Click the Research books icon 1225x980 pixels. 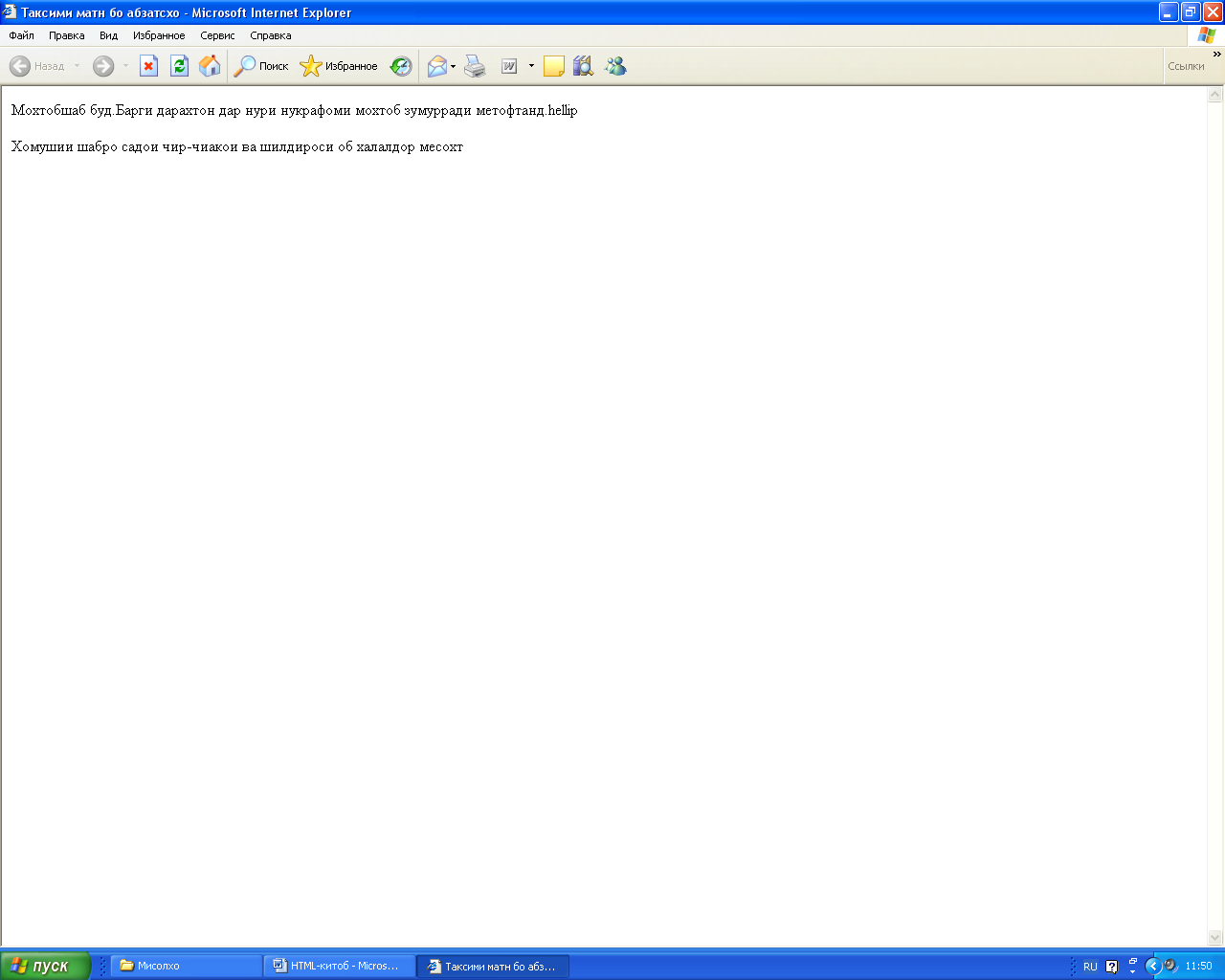[x=583, y=66]
